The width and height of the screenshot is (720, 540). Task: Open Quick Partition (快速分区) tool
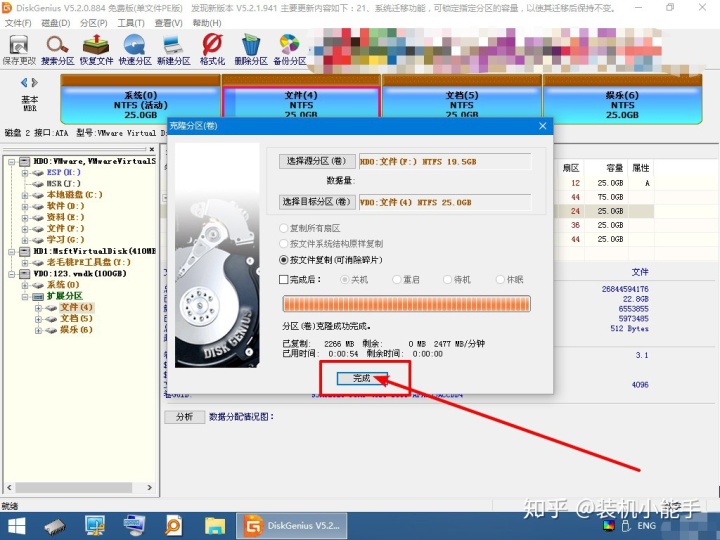(135, 50)
